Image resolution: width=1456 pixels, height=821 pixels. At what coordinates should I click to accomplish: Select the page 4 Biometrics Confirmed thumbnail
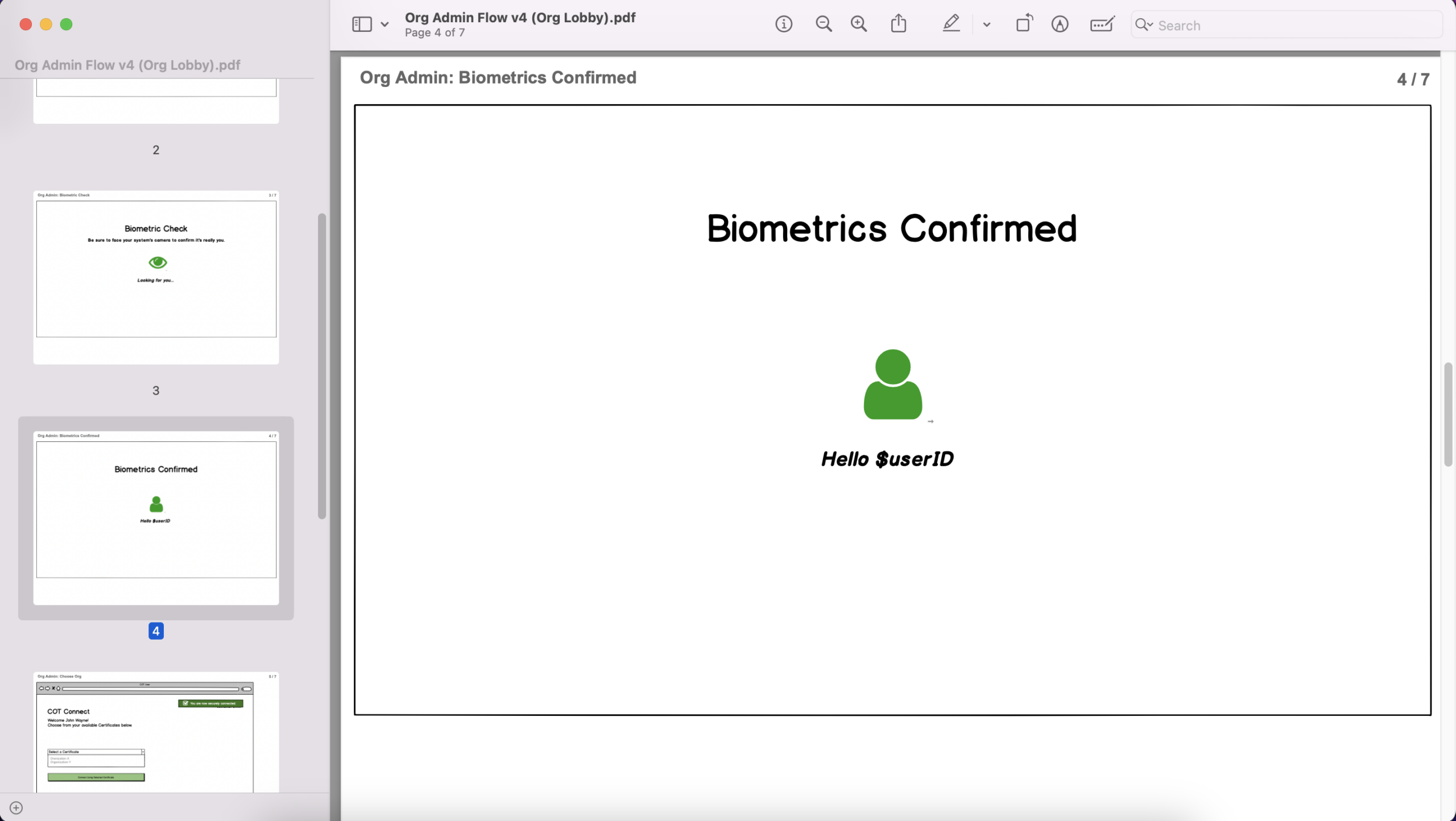156,517
